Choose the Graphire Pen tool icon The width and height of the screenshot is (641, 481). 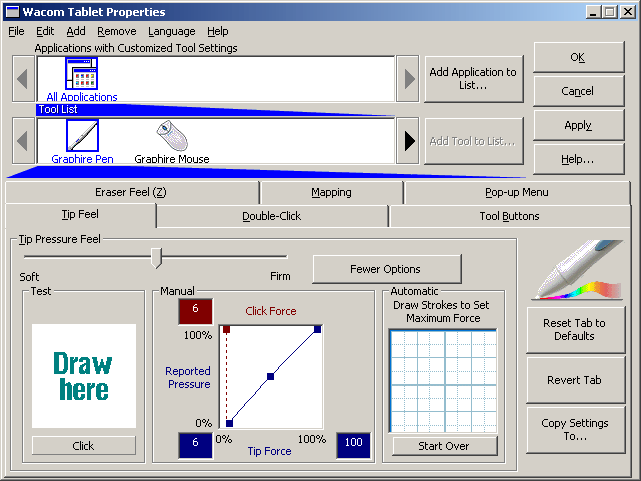coord(82,135)
